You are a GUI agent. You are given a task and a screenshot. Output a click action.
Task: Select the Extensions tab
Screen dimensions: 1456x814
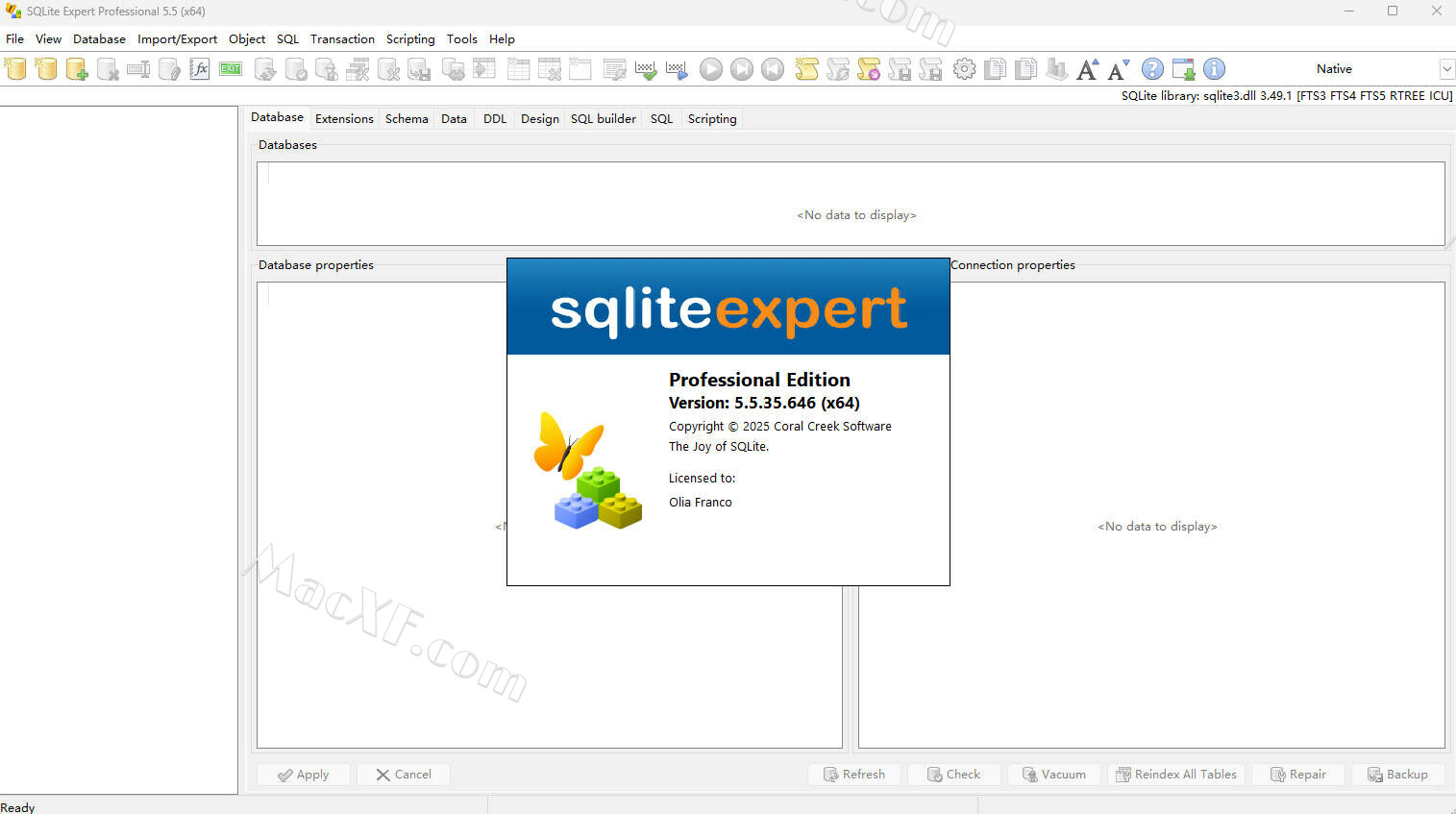click(344, 119)
